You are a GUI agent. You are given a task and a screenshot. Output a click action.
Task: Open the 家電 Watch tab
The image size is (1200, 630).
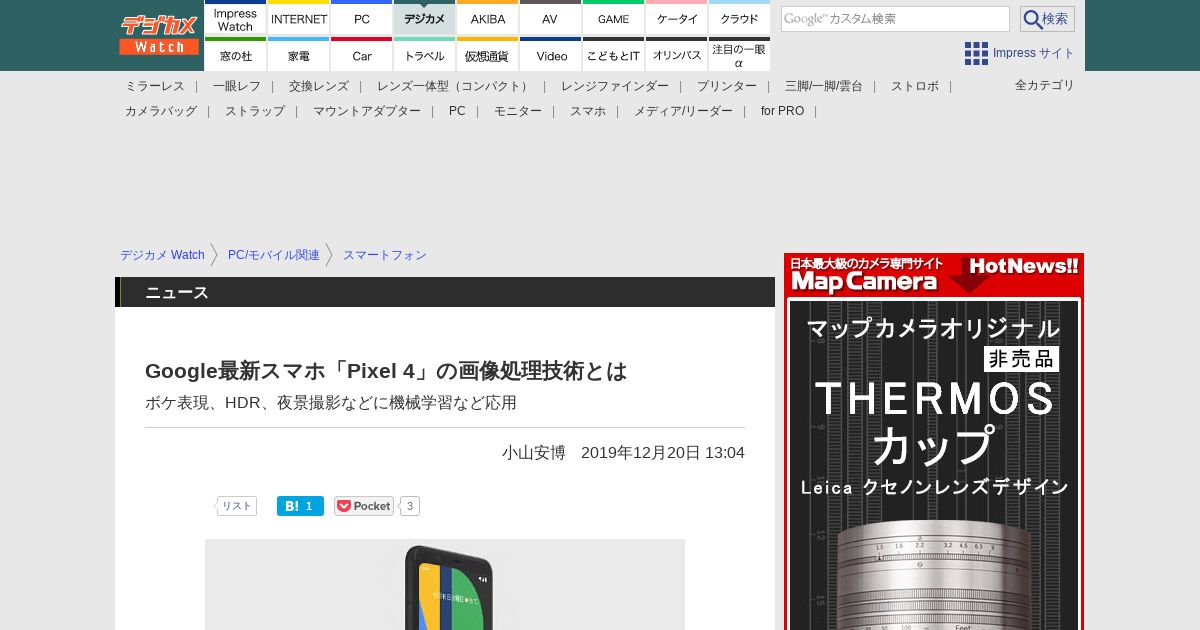299,55
